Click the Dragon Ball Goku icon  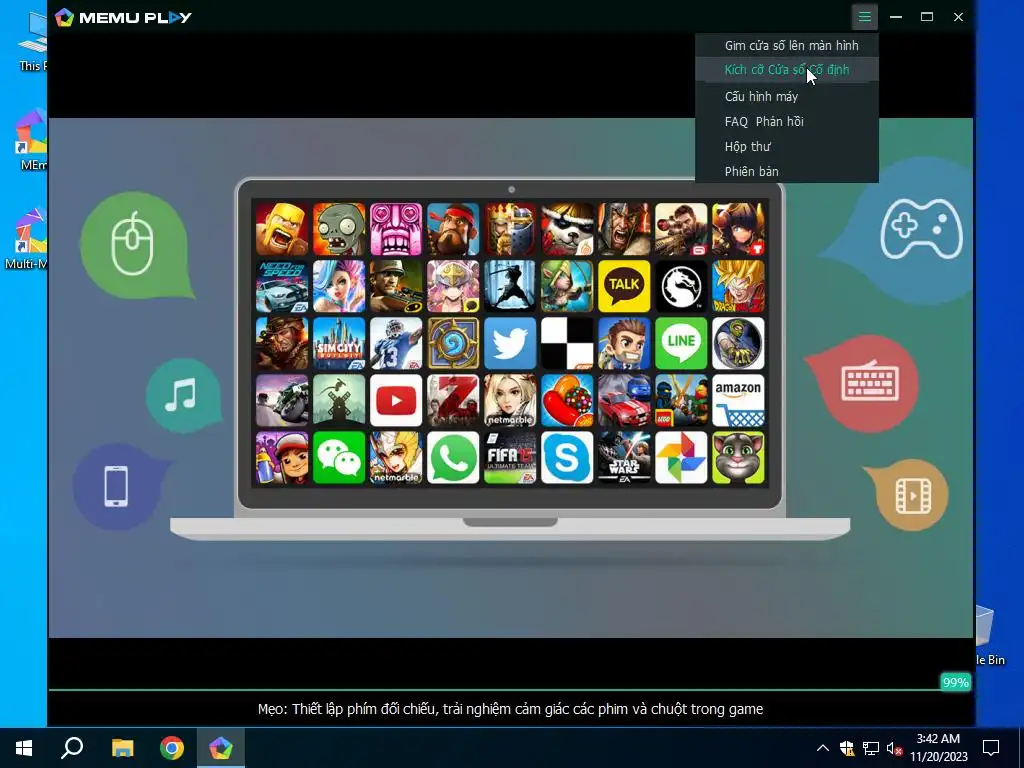pyautogui.click(x=738, y=286)
